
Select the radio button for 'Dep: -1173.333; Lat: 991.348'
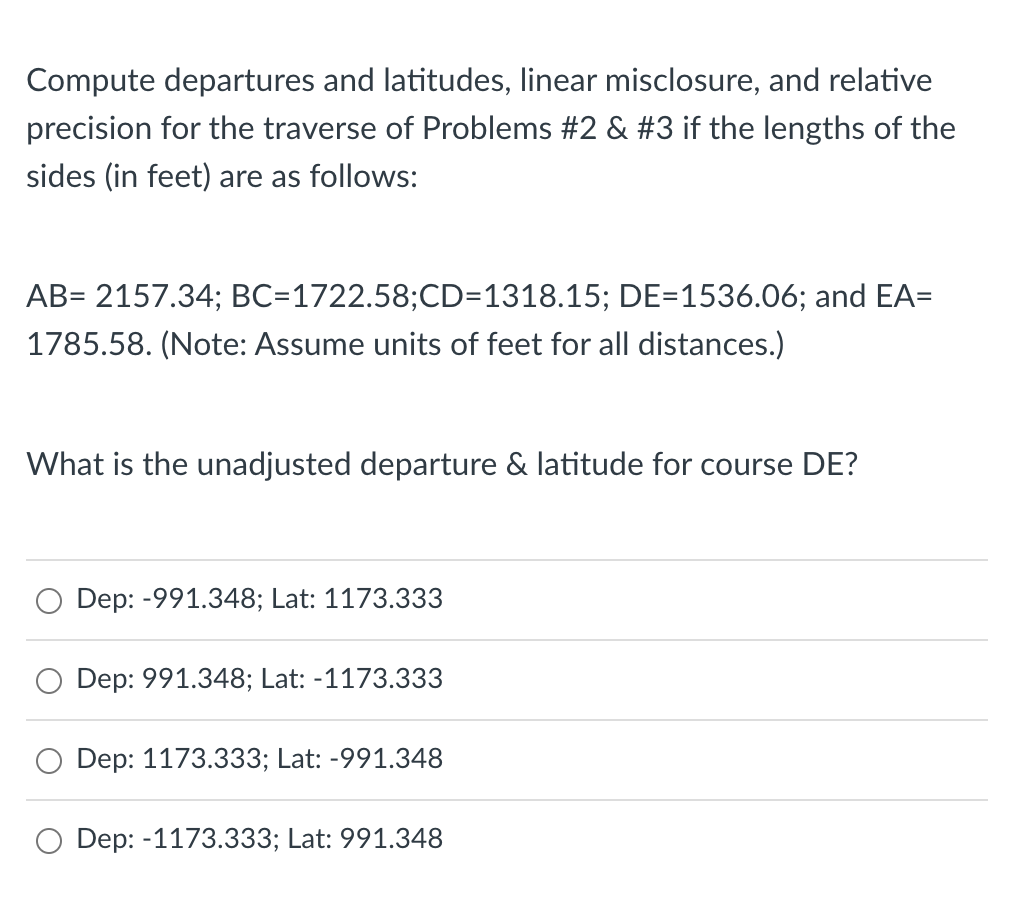pos(48,840)
